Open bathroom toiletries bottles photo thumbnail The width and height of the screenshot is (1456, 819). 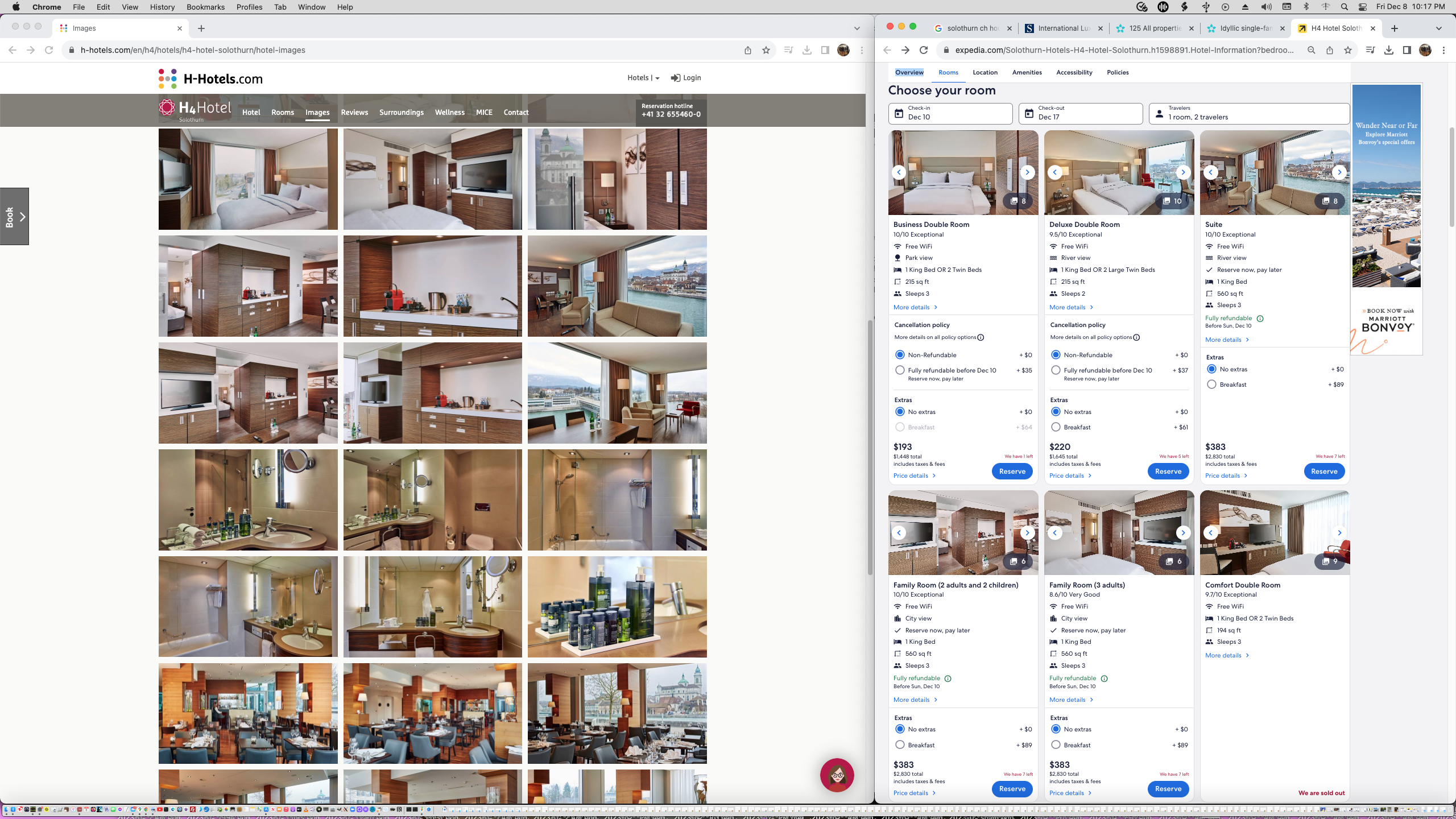[x=617, y=606]
